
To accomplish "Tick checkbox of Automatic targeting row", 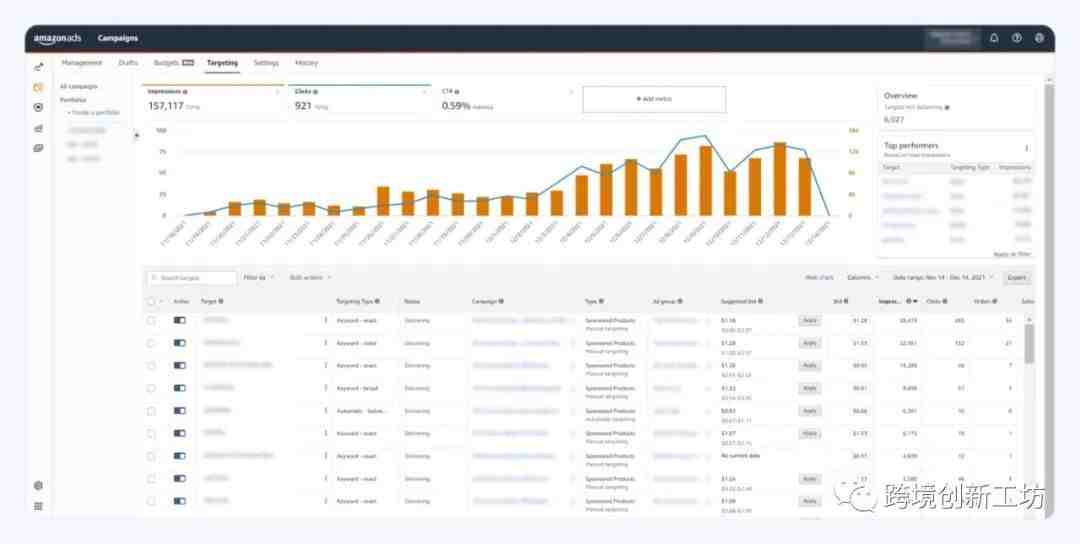I will click(x=151, y=411).
